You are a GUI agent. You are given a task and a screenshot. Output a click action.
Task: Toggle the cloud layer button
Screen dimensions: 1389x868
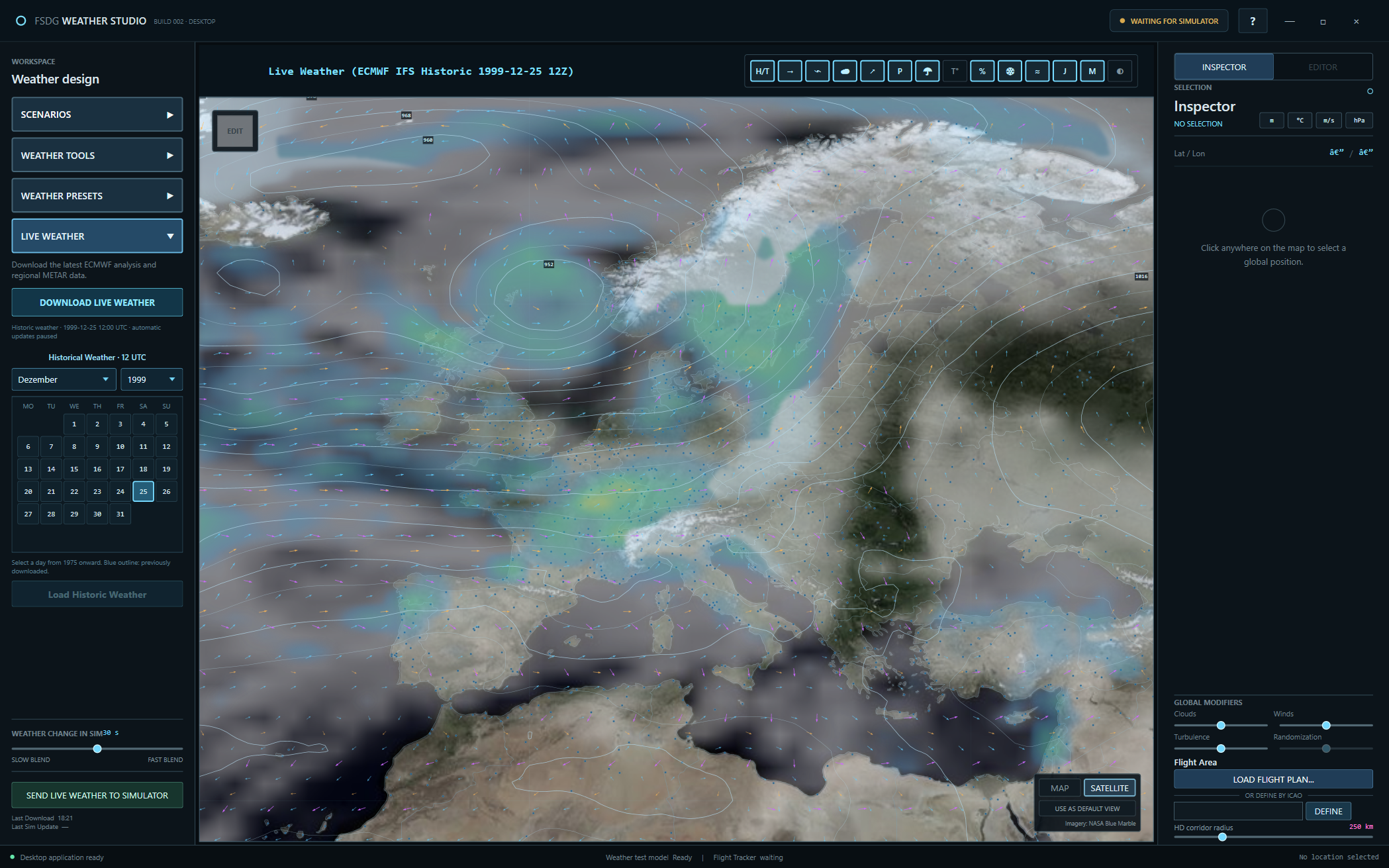(x=845, y=72)
